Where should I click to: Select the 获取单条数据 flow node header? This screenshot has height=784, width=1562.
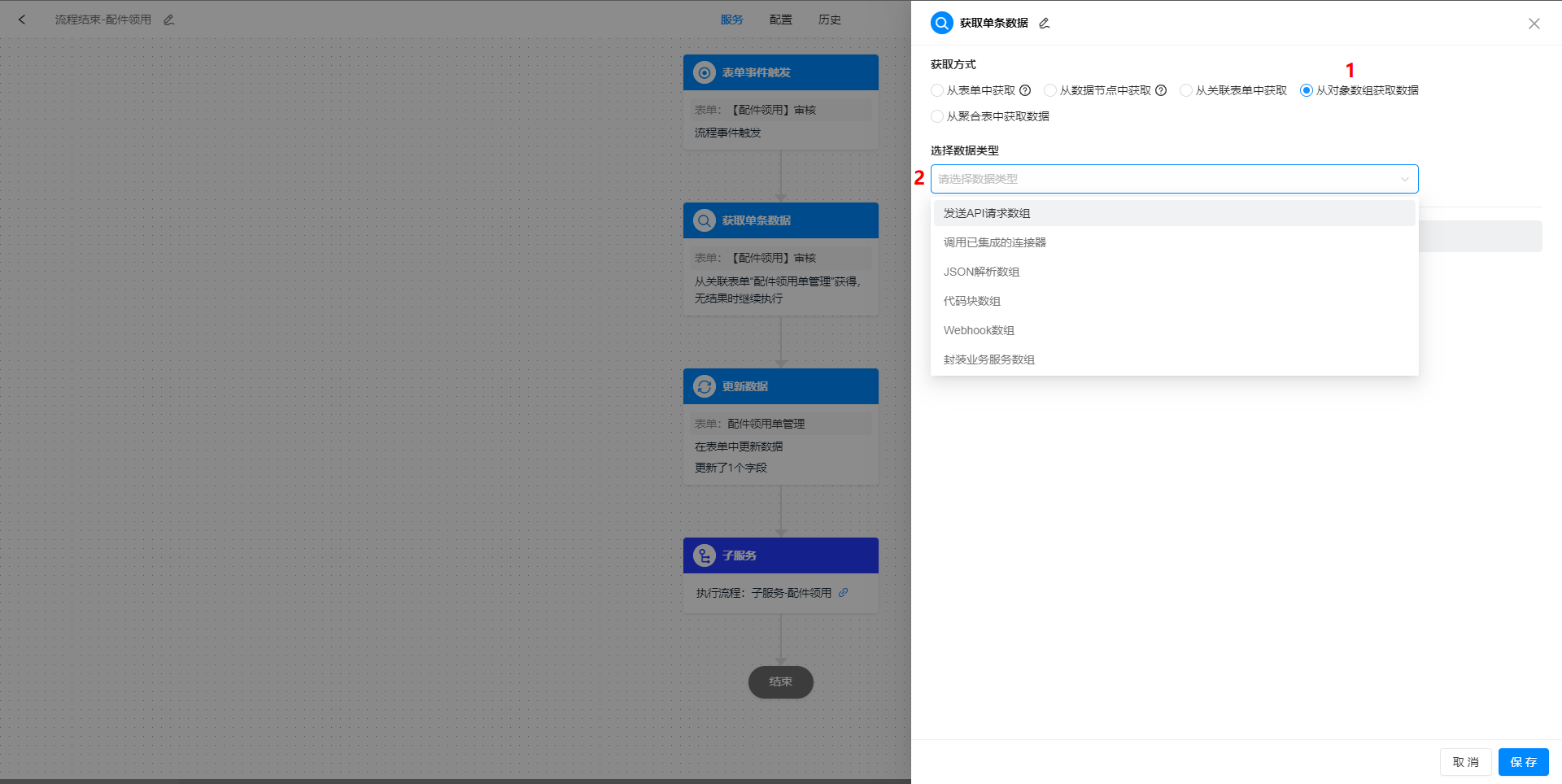781,220
